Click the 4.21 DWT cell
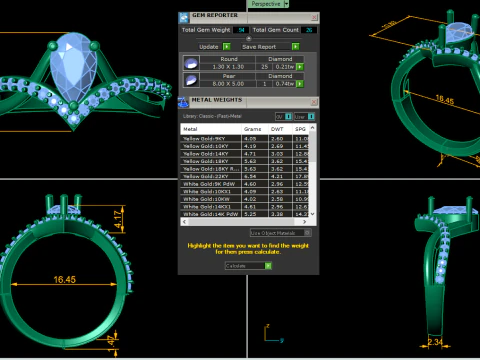This screenshot has height=360, width=480. 280,176
